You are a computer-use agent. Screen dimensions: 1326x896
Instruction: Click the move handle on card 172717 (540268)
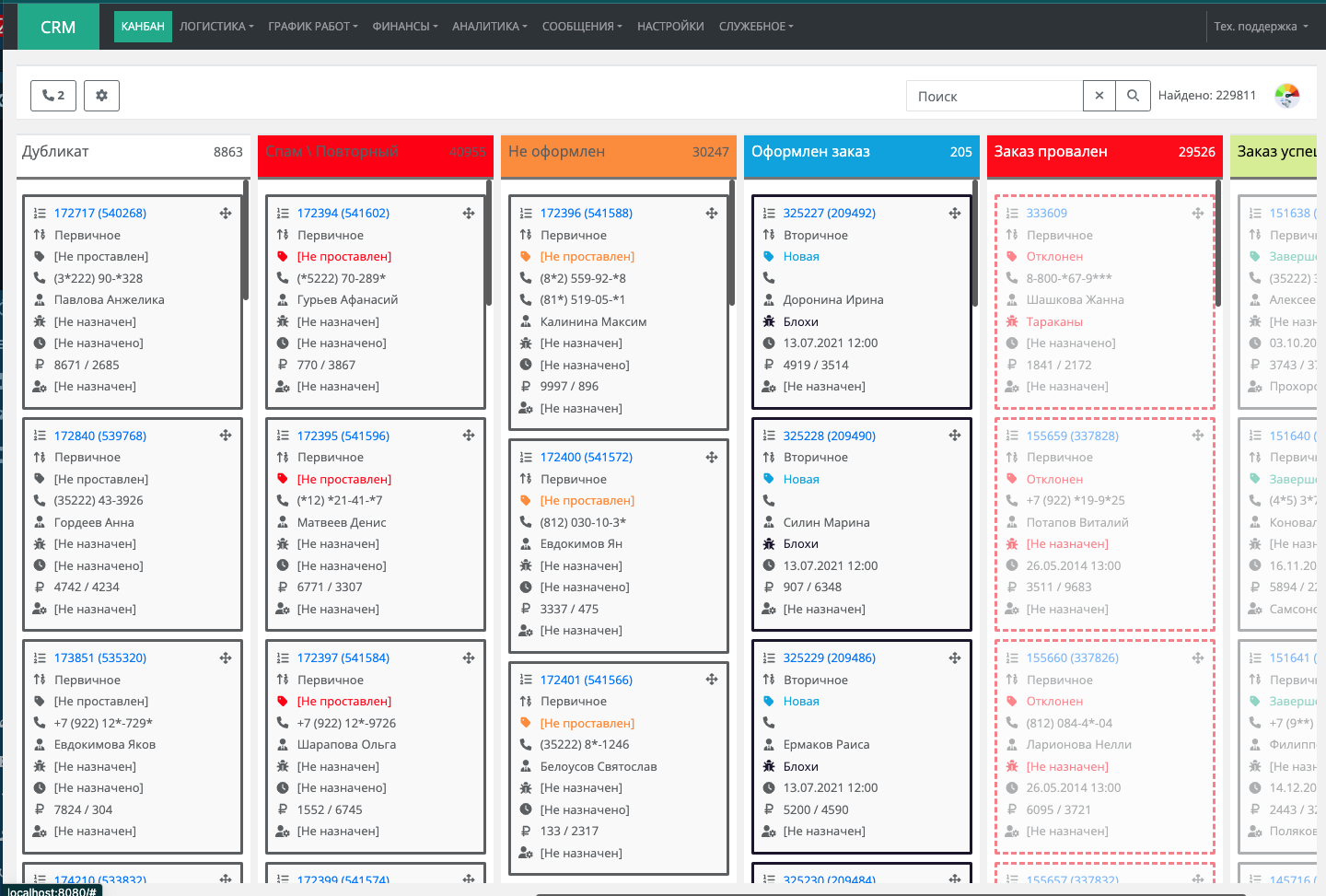tap(226, 214)
